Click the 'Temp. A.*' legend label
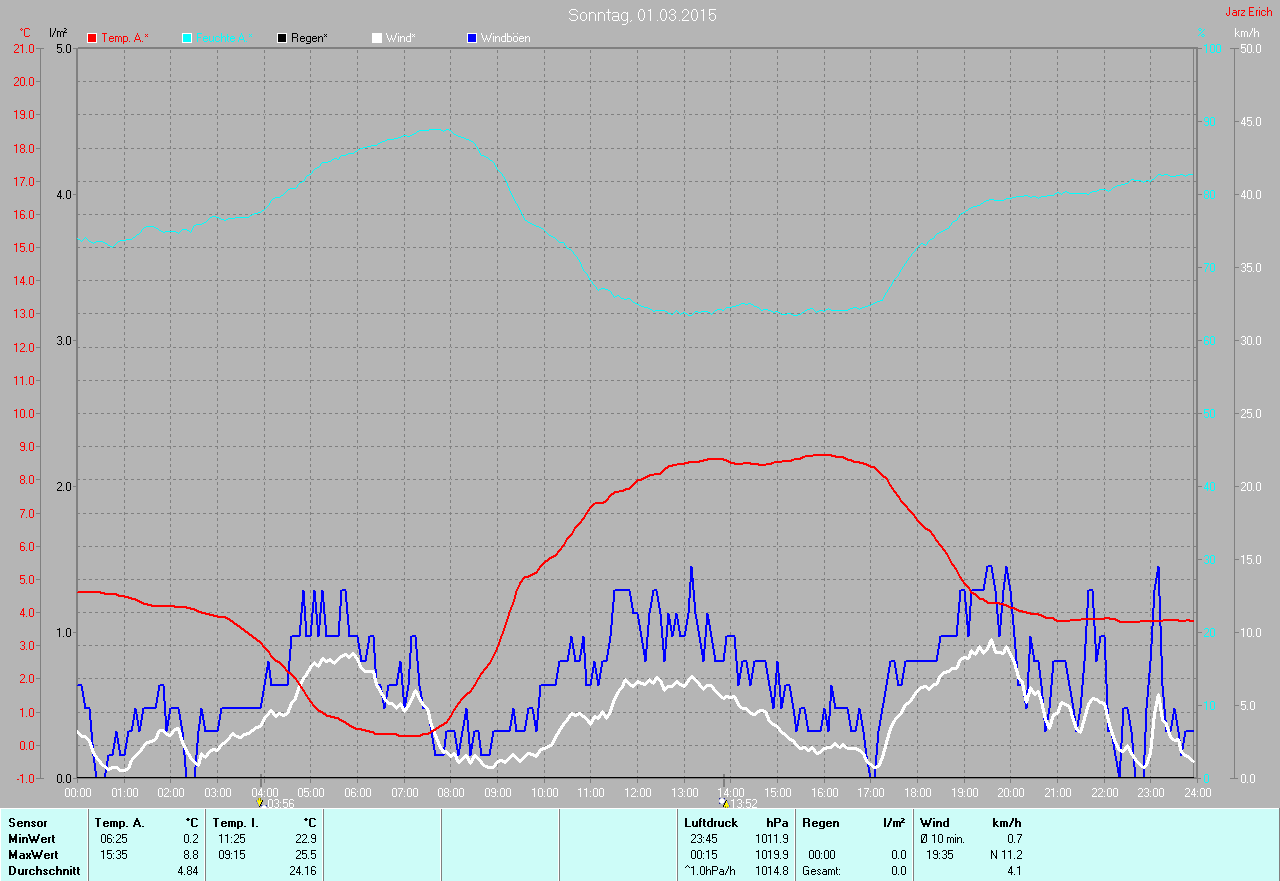 [125, 38]
